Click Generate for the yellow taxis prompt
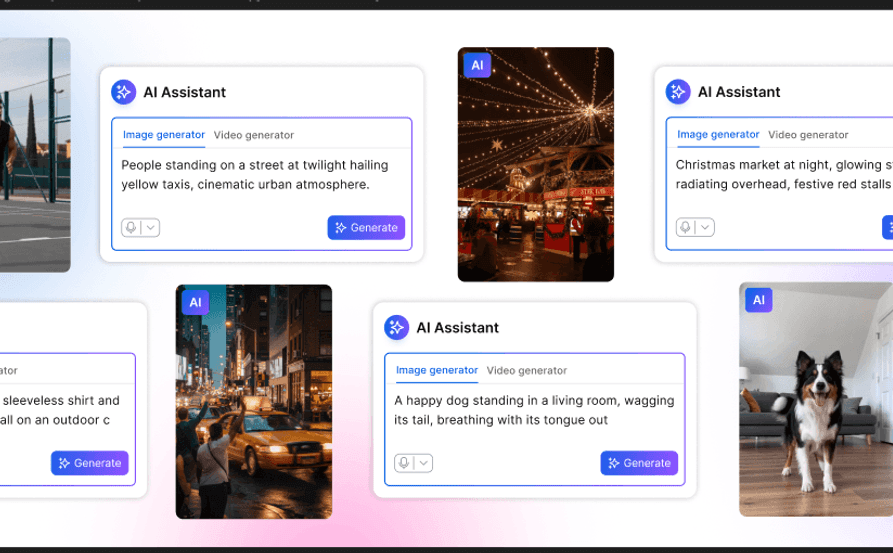 tap(366, 227)
